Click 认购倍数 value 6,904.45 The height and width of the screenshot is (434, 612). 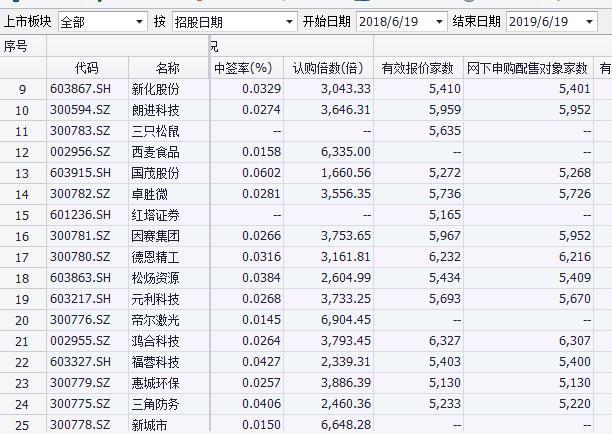click(x=346, y=320)
